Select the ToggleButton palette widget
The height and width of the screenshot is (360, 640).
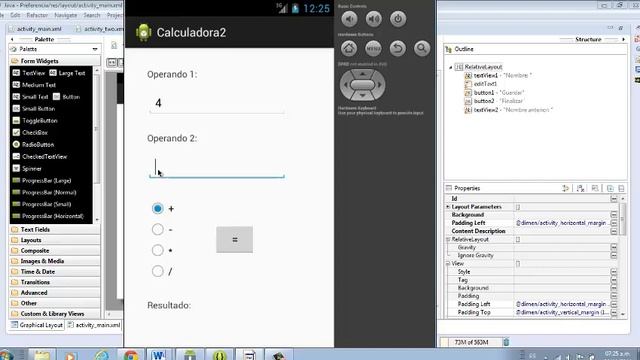[35, 120]
